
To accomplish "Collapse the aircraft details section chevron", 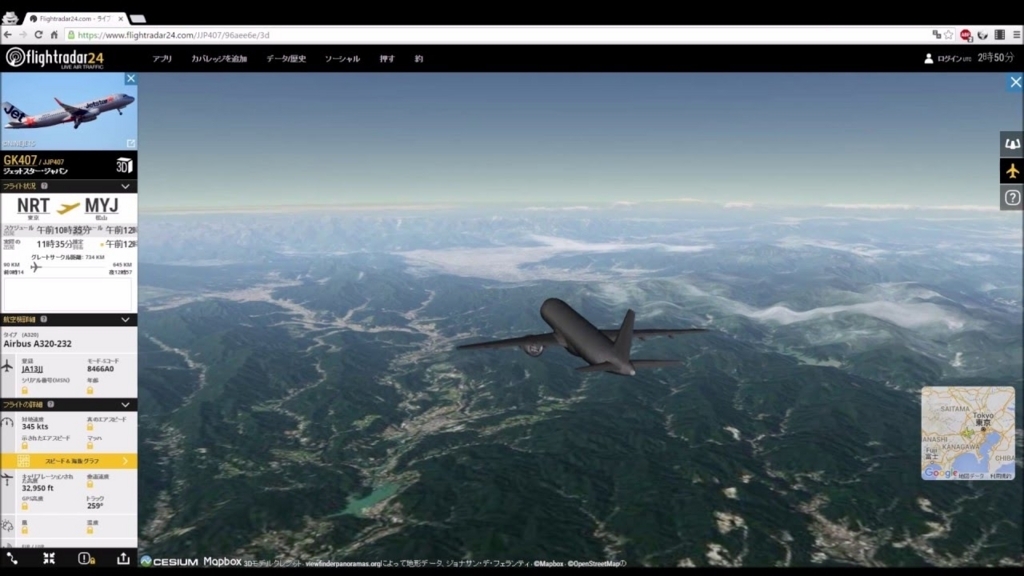I will point(125,320).
